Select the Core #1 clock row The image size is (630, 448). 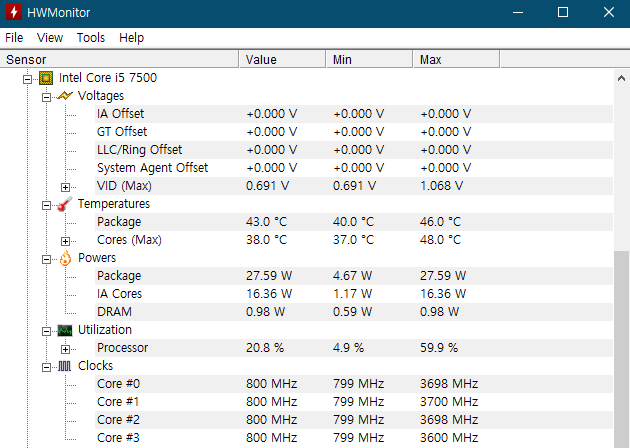354,402
